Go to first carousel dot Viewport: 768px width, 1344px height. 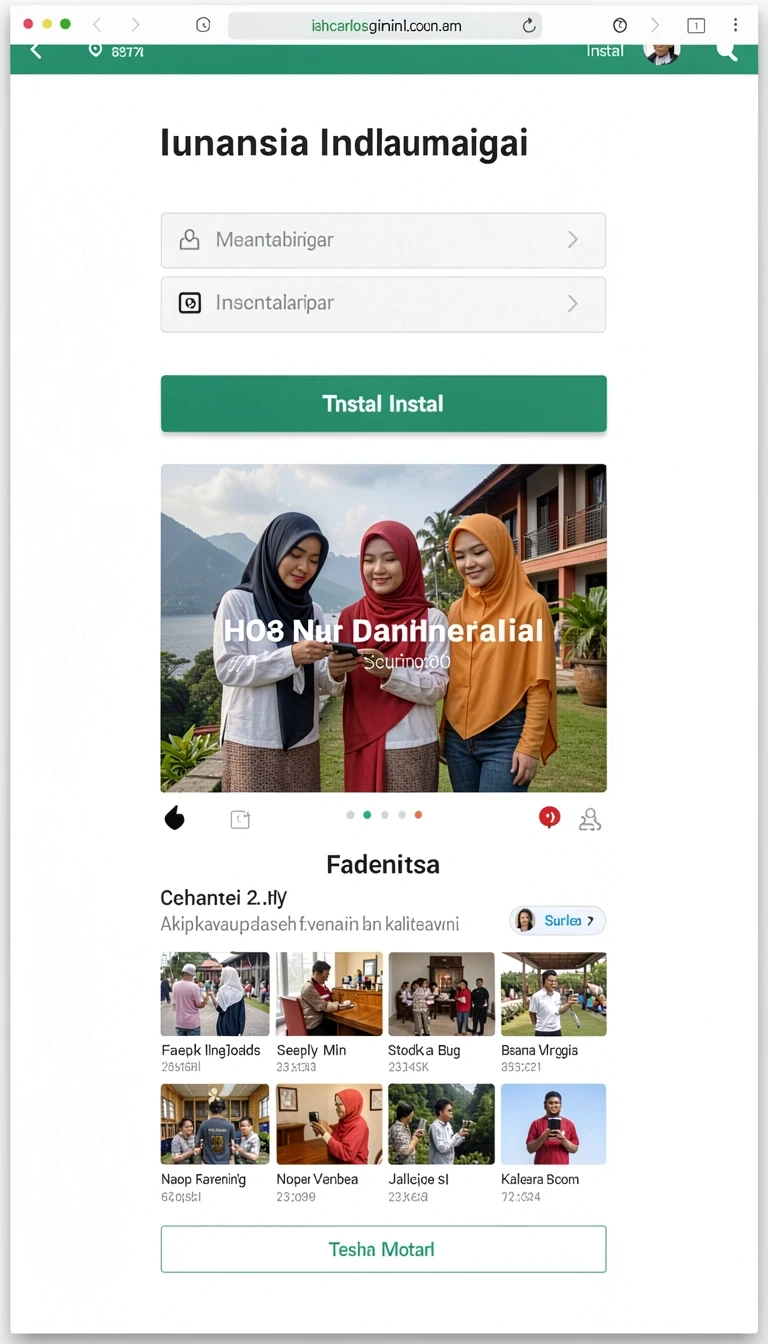click(350, 815)
